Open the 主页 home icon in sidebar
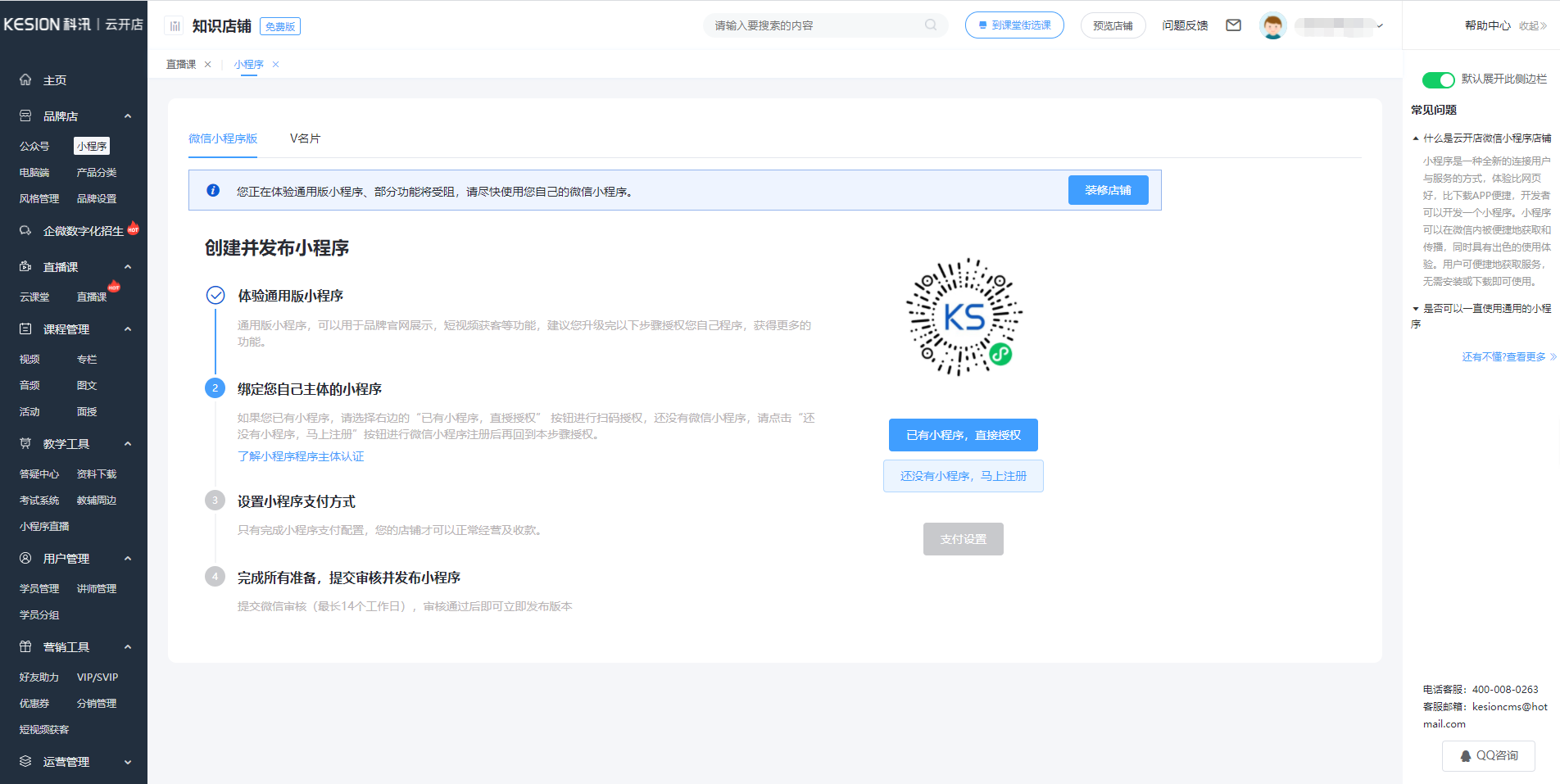 click(25, 79)
